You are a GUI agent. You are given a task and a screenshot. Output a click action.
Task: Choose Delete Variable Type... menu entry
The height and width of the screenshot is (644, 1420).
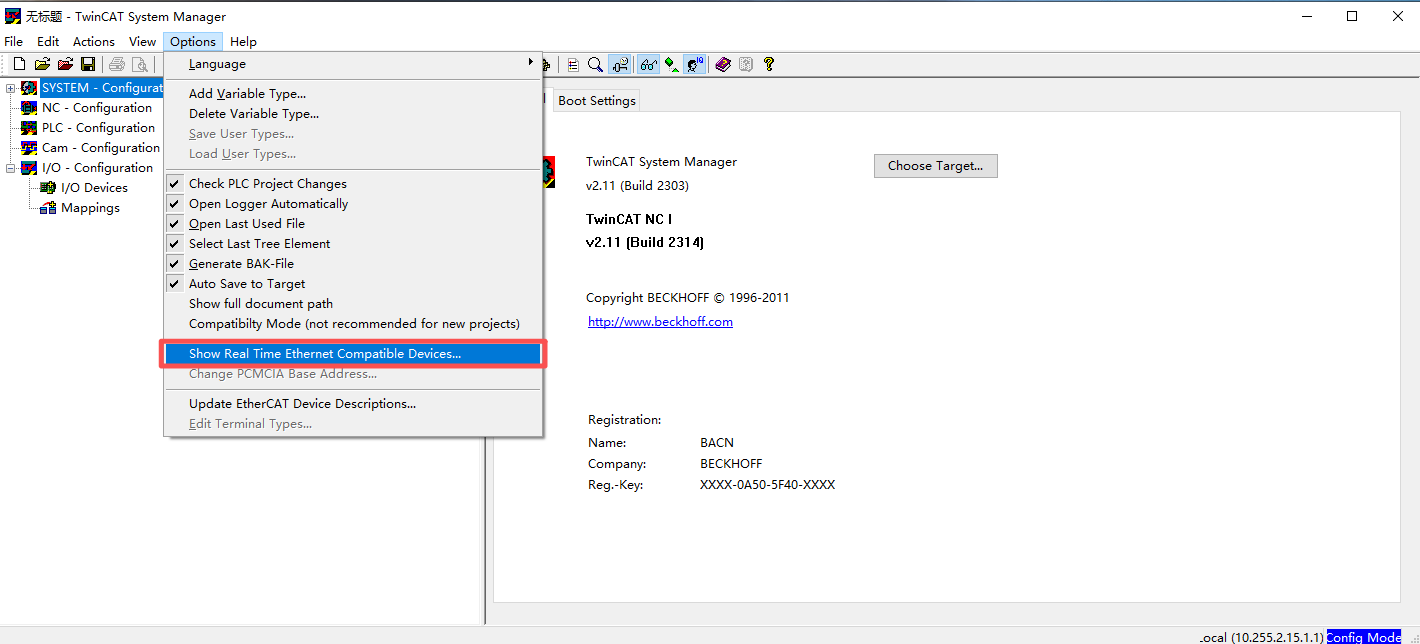(353, 114)
